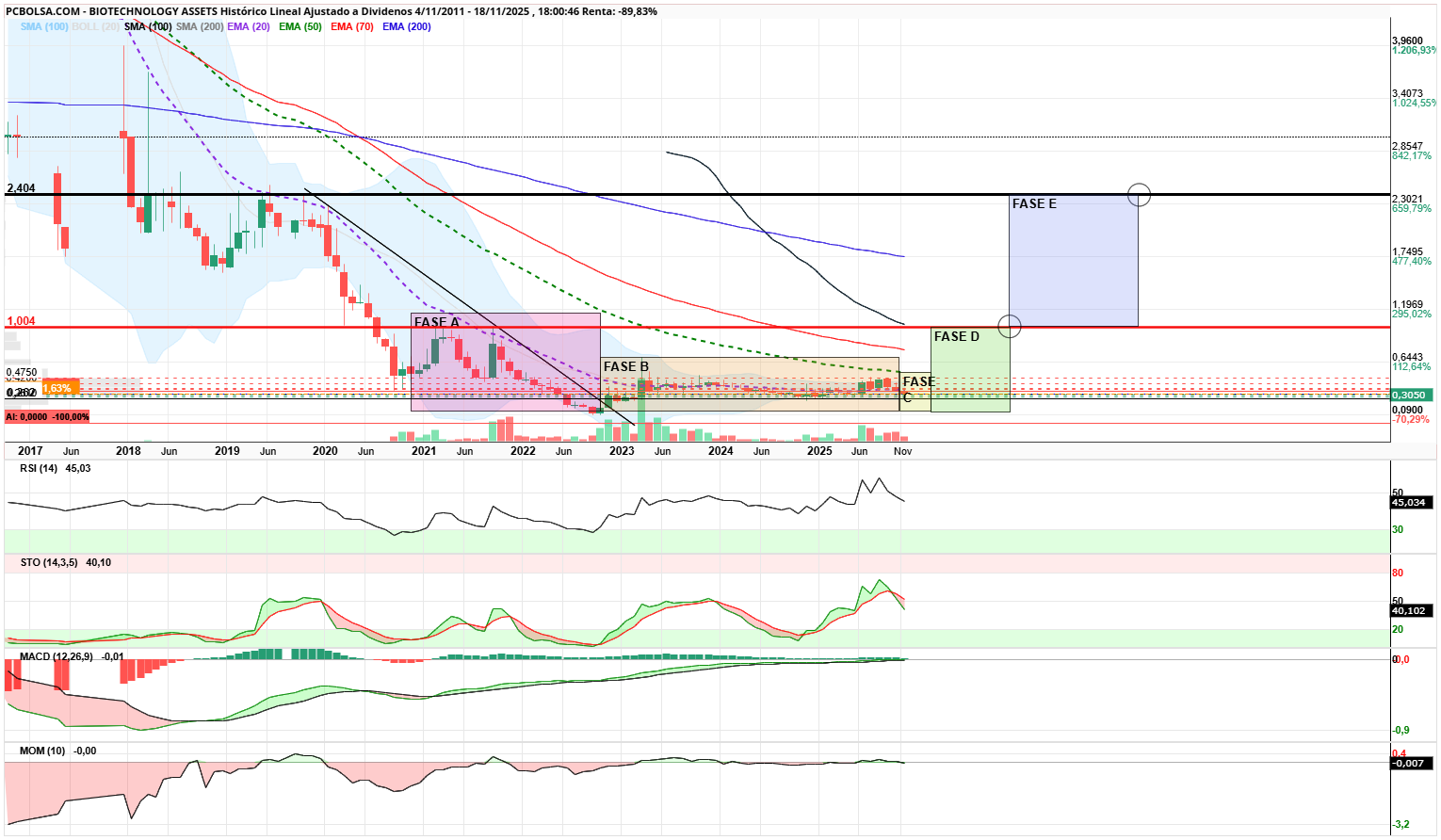Select the RSI (14) indicator label
Viewport: 1441px width, 840px height.
point(40,469)
